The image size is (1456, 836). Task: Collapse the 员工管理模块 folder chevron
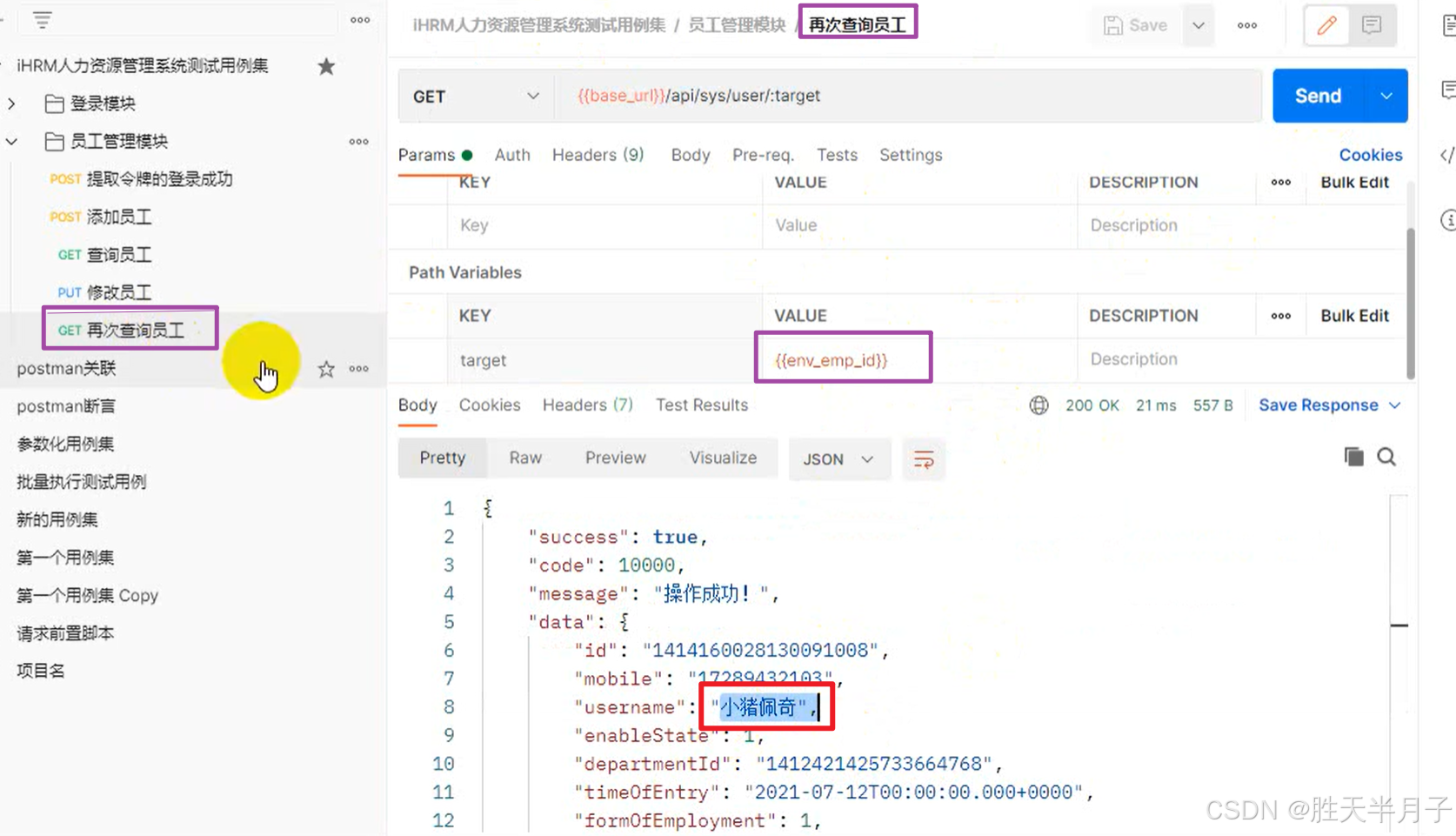point(11,141)
